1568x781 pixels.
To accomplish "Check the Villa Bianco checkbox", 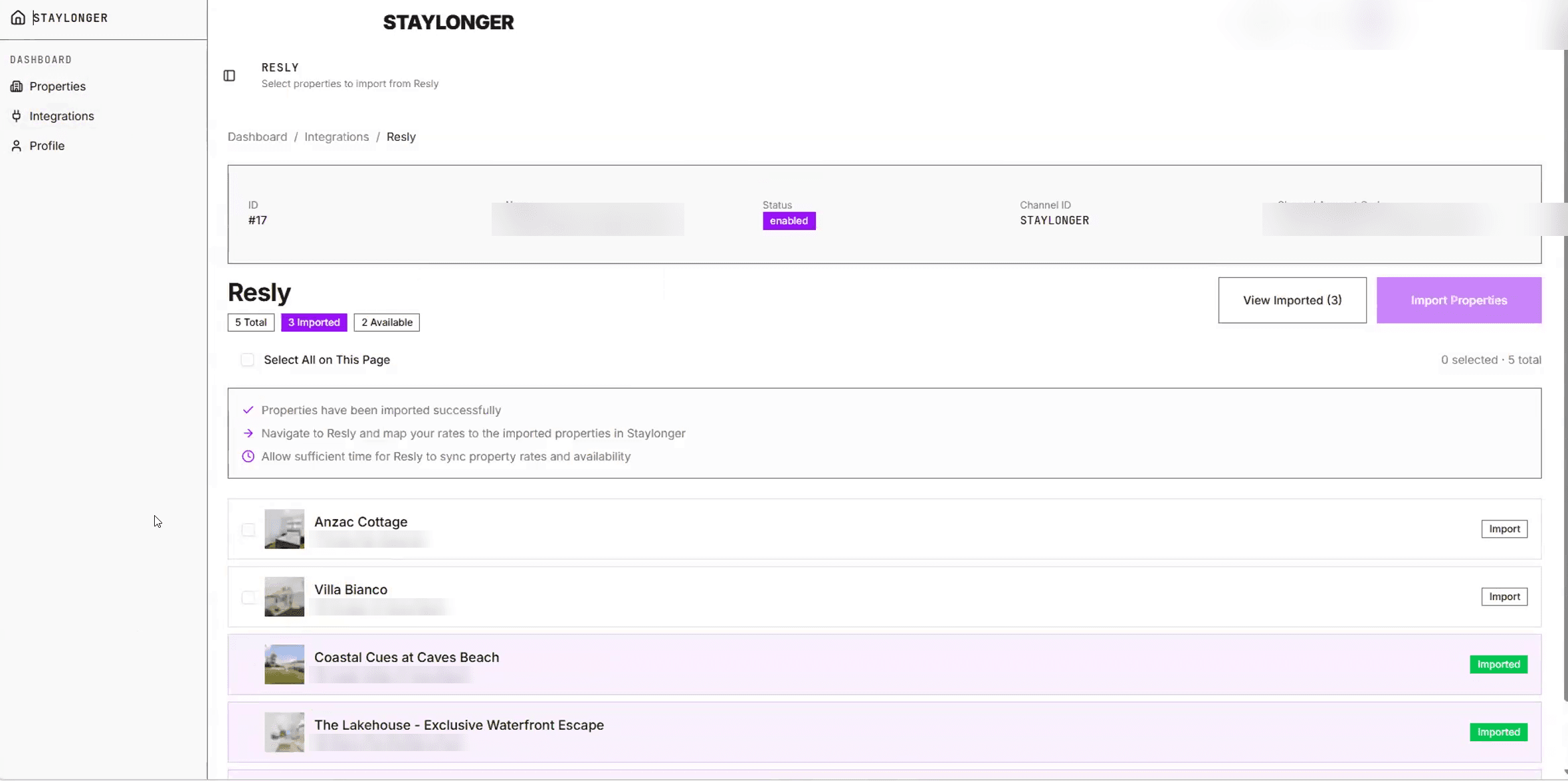I will click(248, 598).
